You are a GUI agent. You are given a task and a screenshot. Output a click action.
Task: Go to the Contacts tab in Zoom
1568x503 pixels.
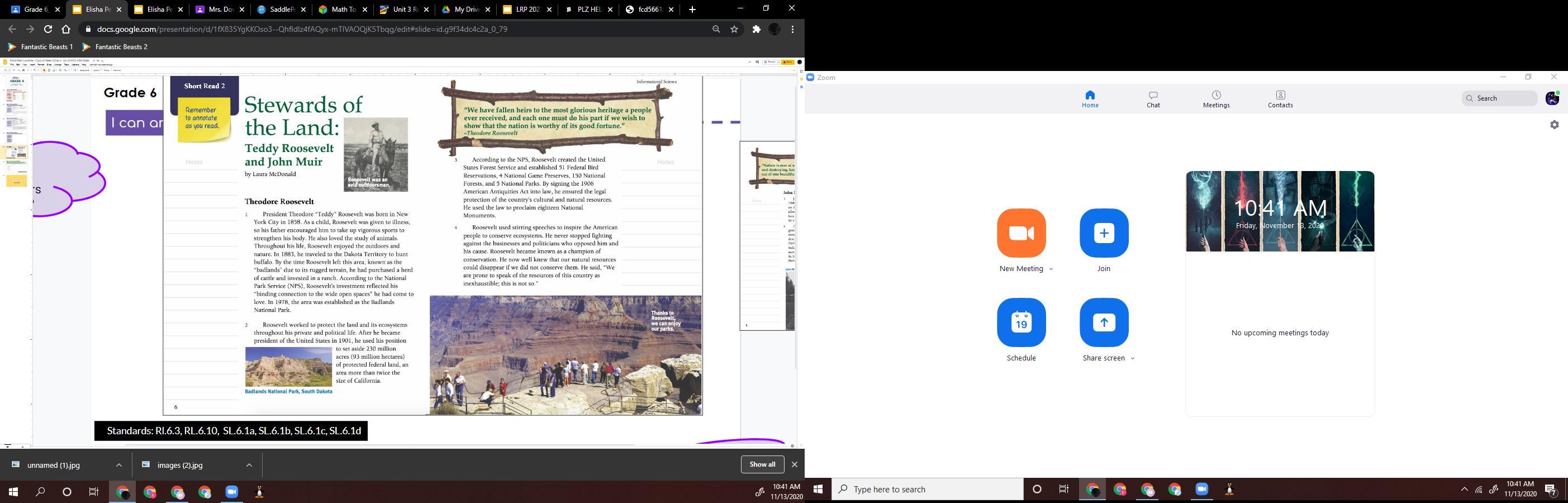click(x=1280, y=99)
